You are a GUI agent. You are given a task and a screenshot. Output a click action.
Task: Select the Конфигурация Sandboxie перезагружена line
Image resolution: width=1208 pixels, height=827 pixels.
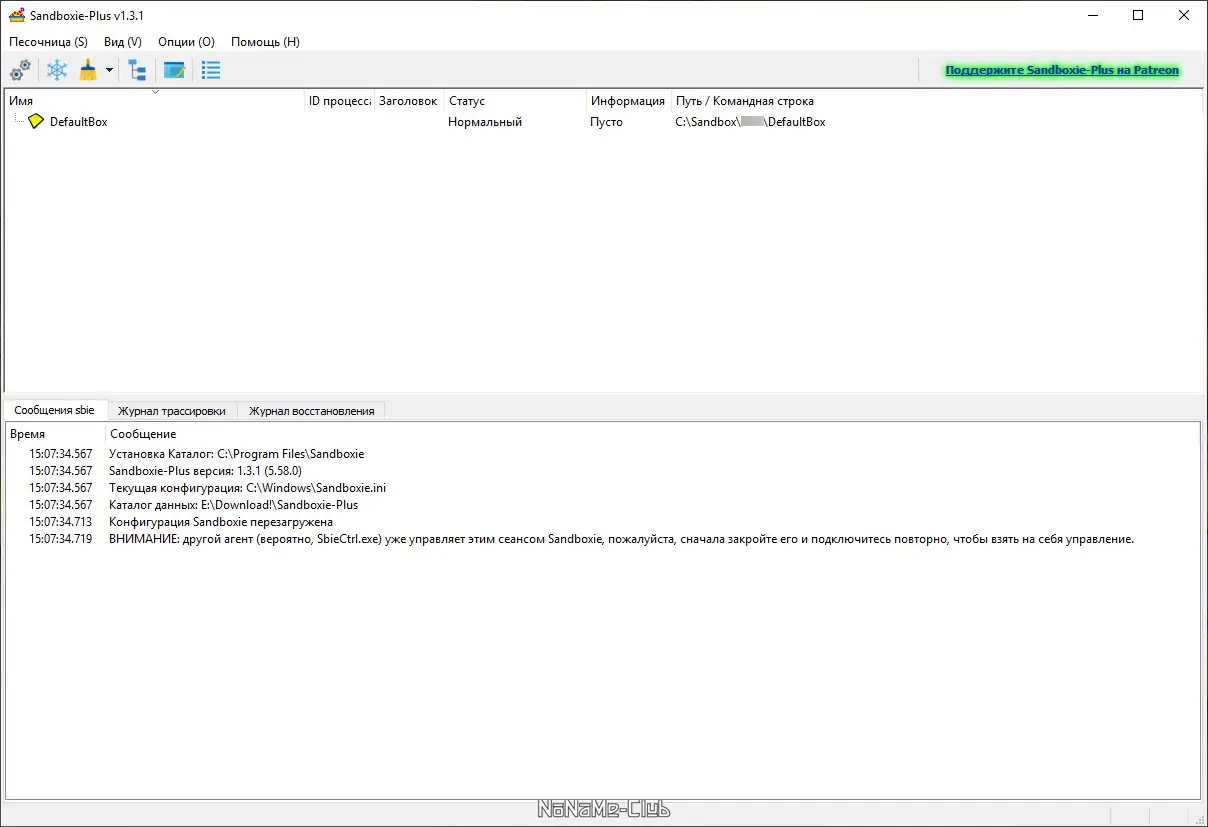point(221,522)
